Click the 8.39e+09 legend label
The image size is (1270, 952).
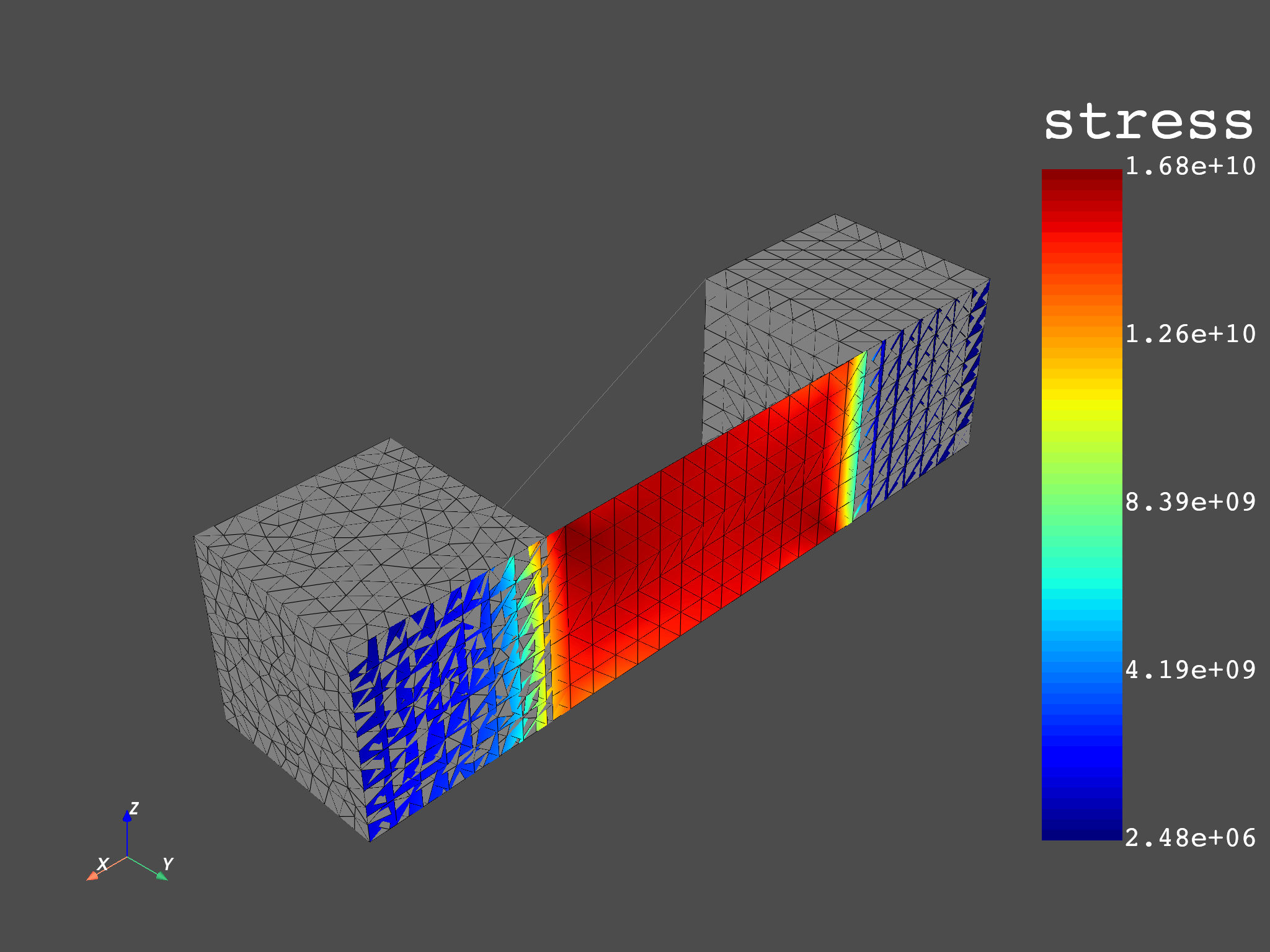(1190, 502)
